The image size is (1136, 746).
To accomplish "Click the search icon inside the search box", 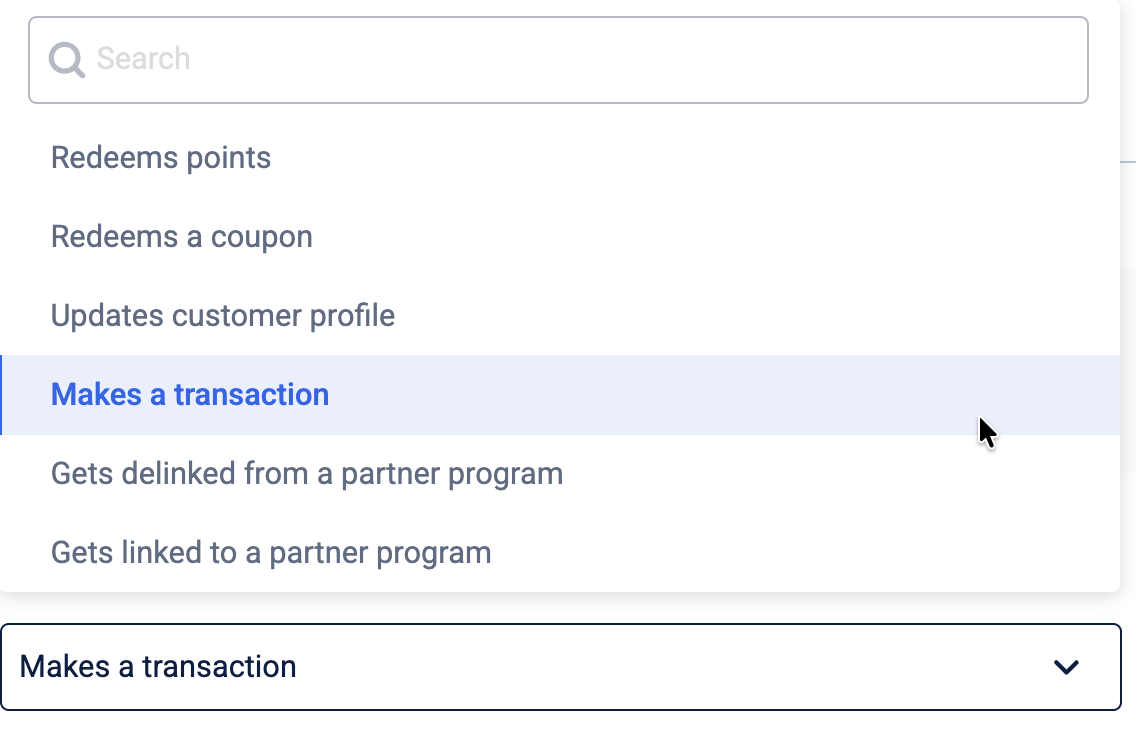I will (68, 60).
